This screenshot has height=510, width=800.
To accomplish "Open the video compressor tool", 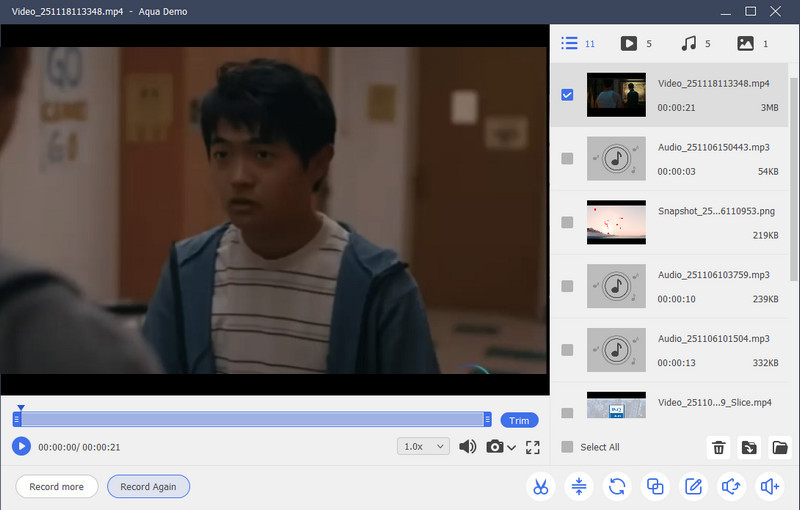I will [579, 487].
